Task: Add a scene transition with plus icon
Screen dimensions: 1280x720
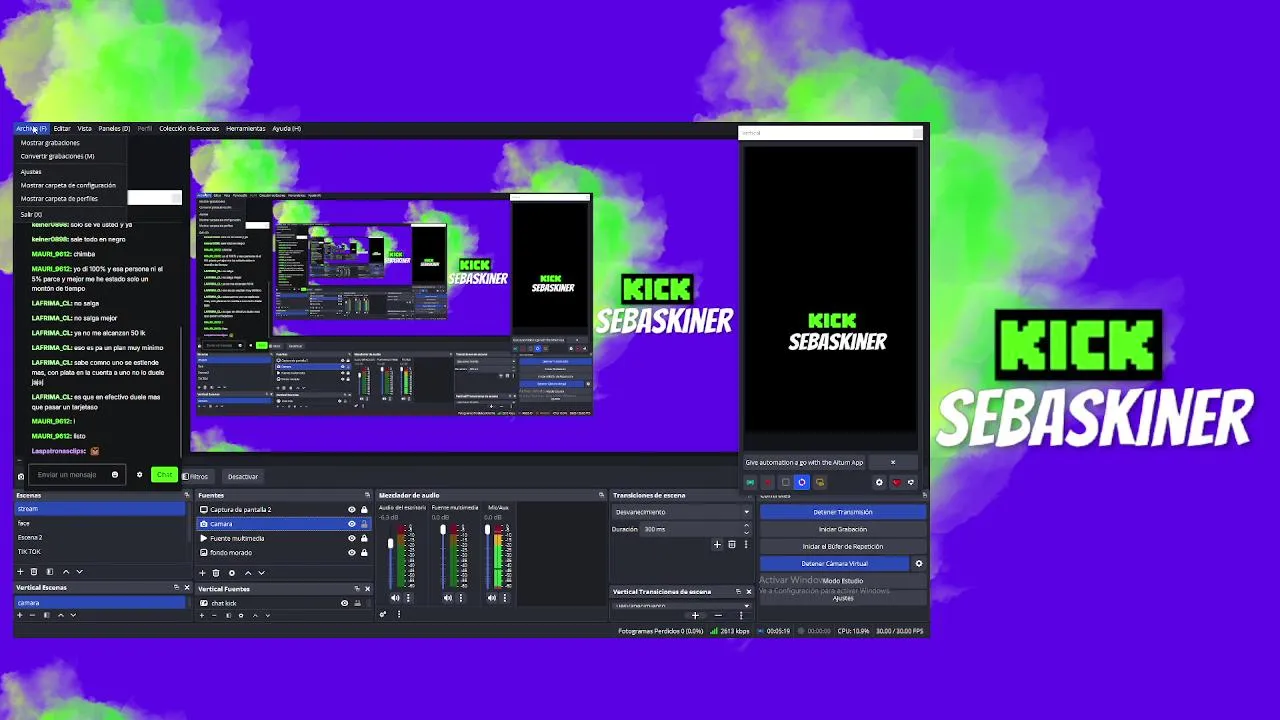Action: pyautogui.click(x=717, y=544)
